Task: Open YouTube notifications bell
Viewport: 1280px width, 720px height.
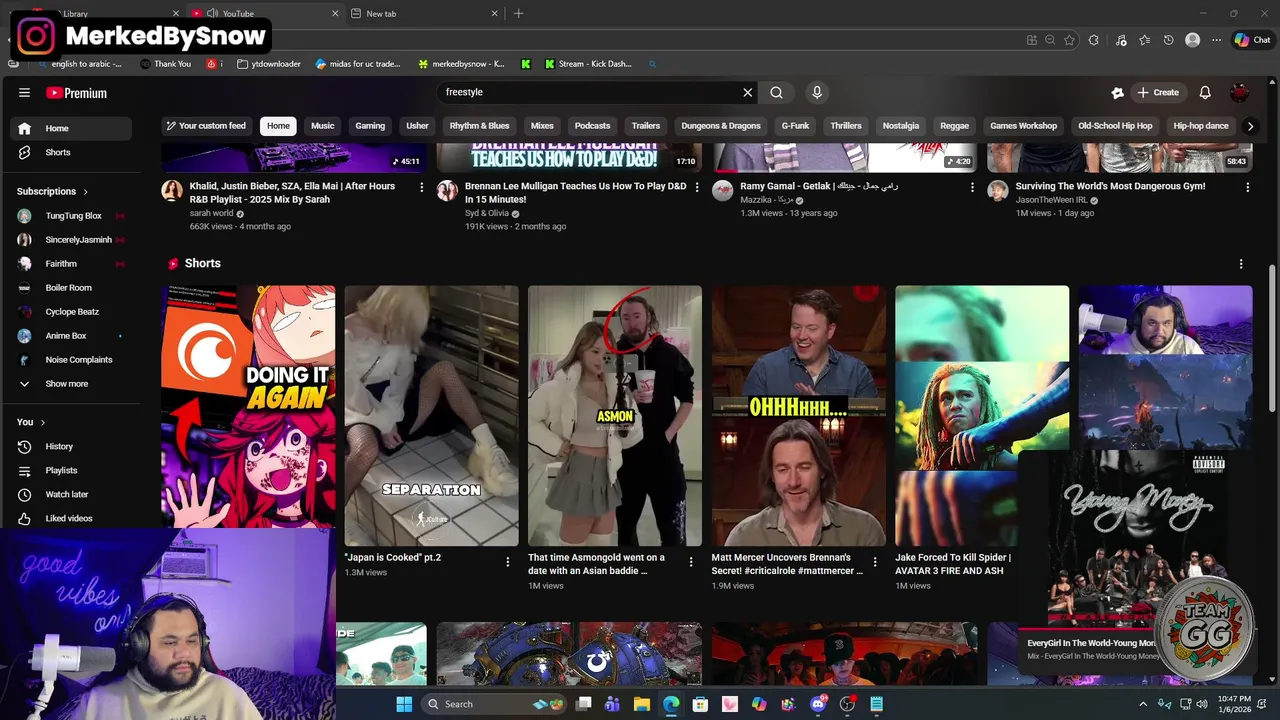Action: [x=1205, y=92]
